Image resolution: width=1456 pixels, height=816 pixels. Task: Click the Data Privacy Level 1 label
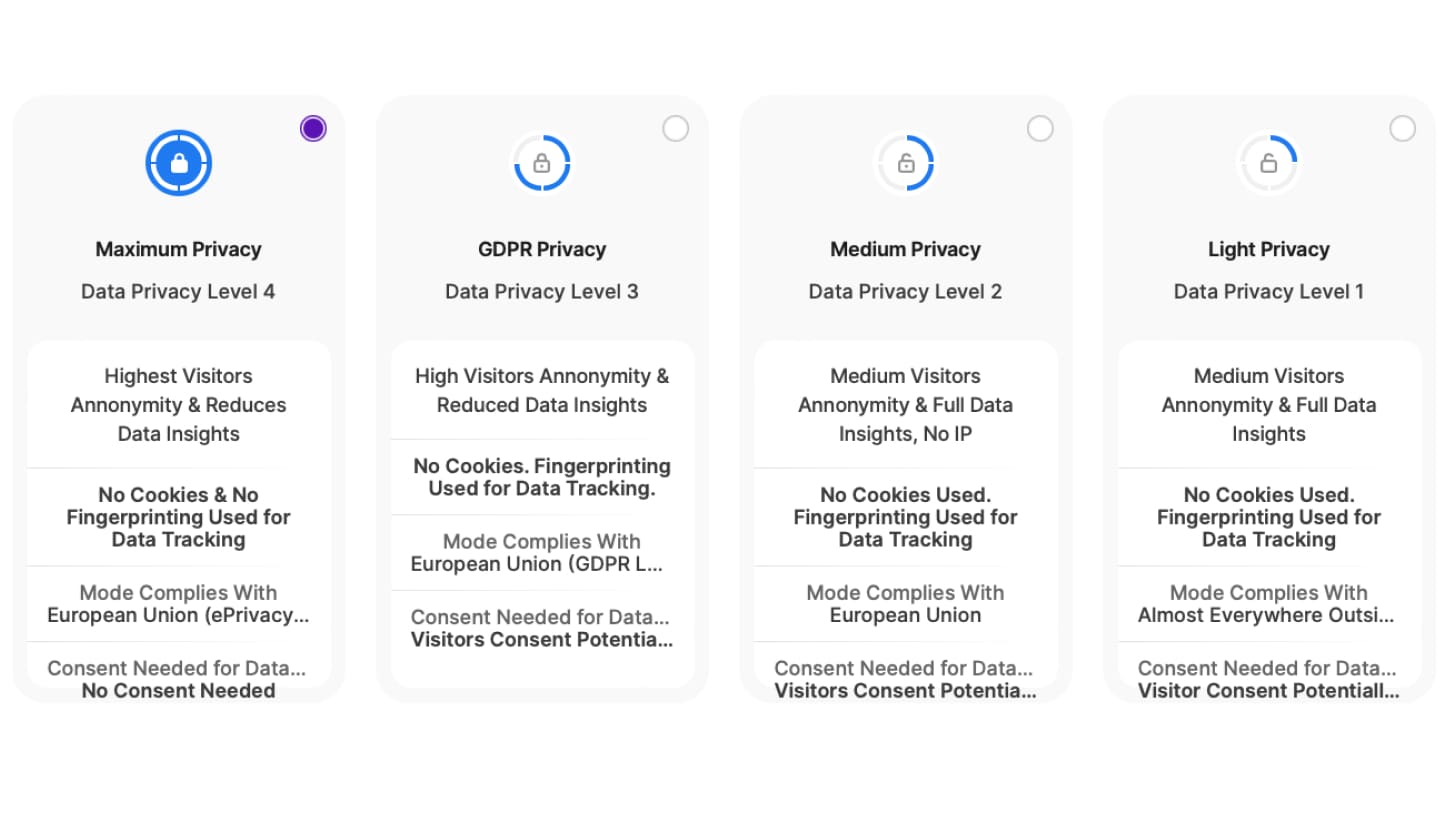coord(1268,292)
